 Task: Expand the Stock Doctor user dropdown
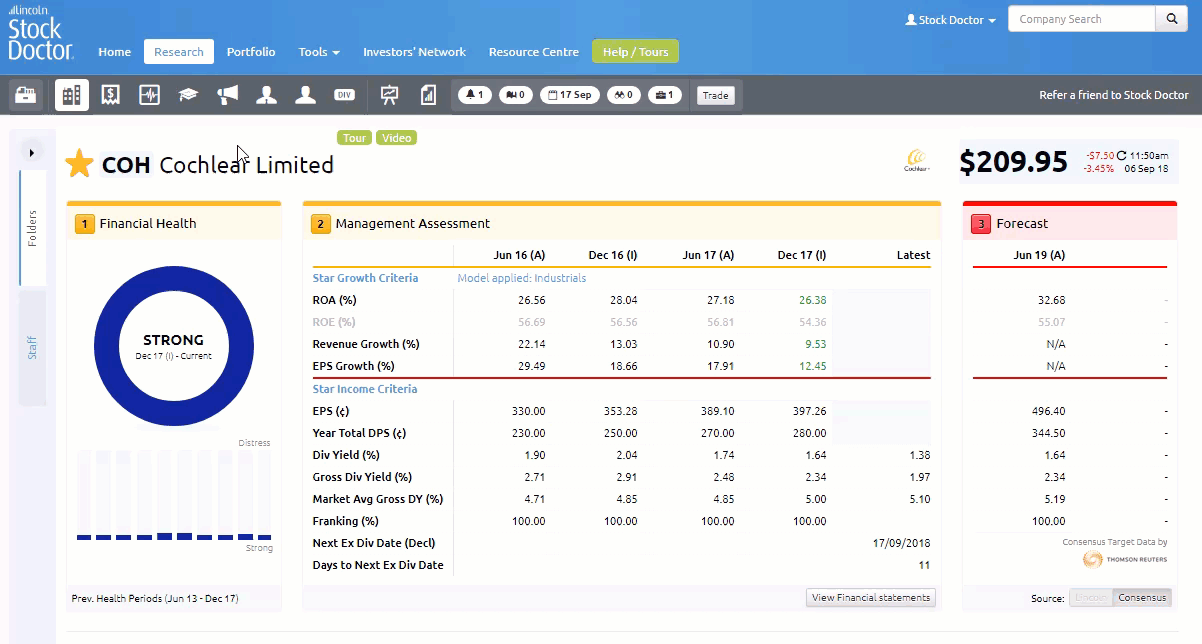[950, 20]
